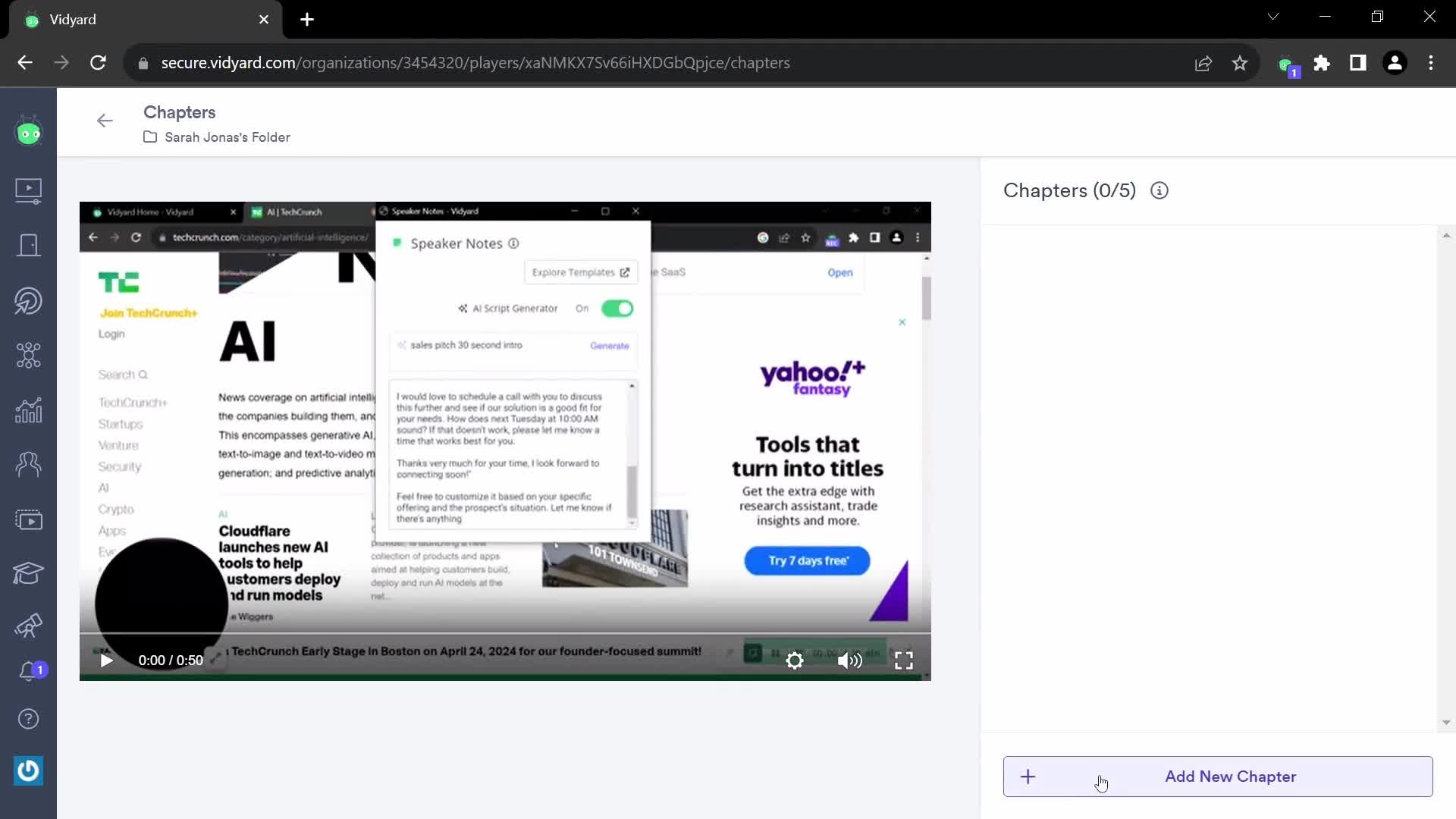Open video player settings gear

pos(794,661)
